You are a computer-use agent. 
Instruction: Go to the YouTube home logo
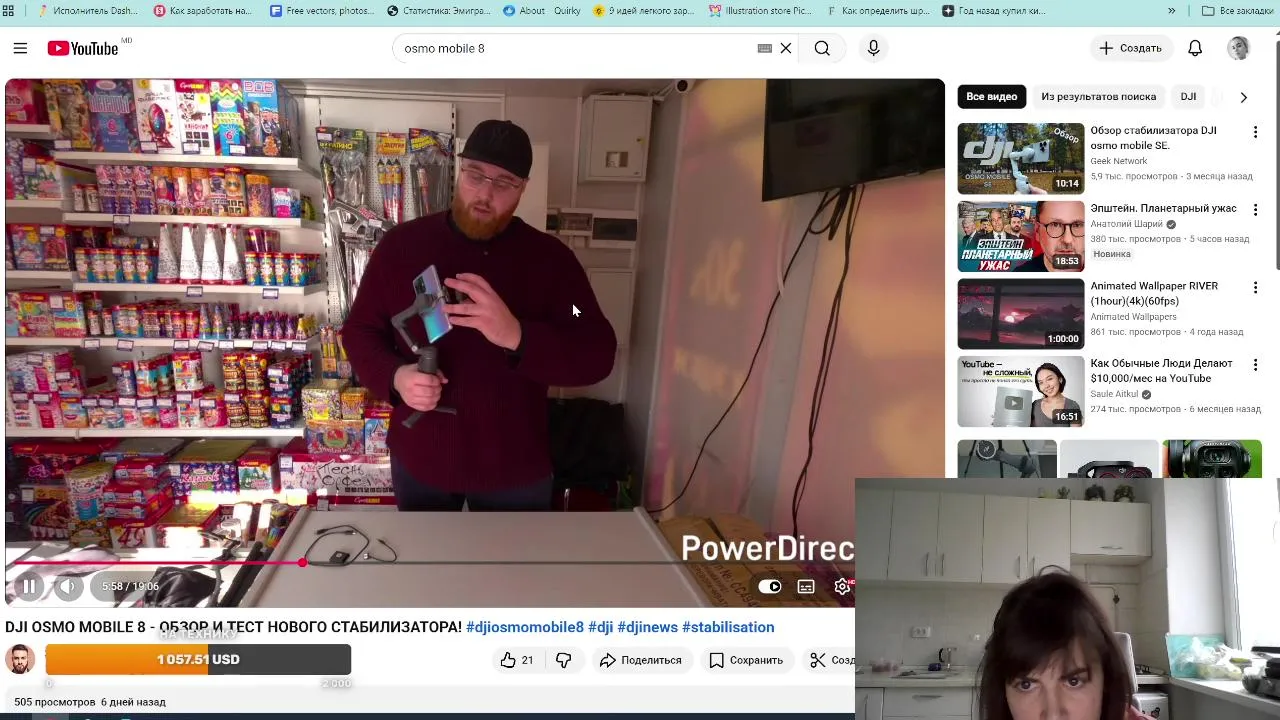[x=83, y=48]
